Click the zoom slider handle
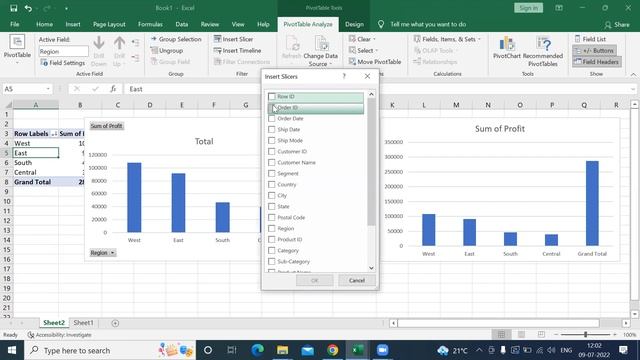 pos(585,335)
